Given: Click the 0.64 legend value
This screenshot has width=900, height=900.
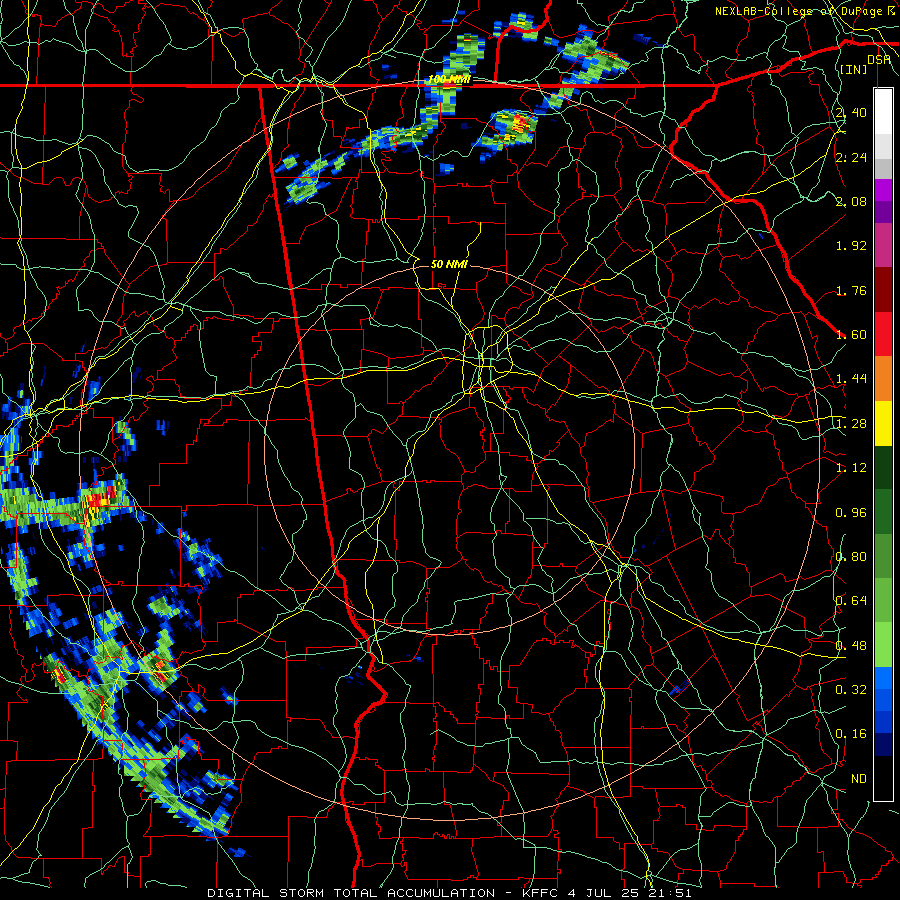Looking at the screenshot, I should [x=851, y=601].
